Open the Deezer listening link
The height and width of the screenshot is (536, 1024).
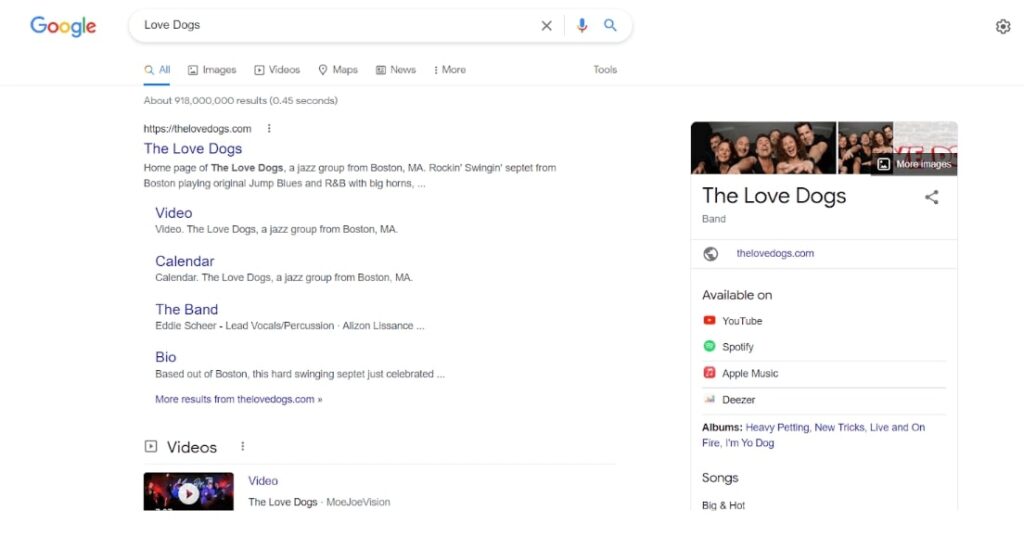click(739, 400)
